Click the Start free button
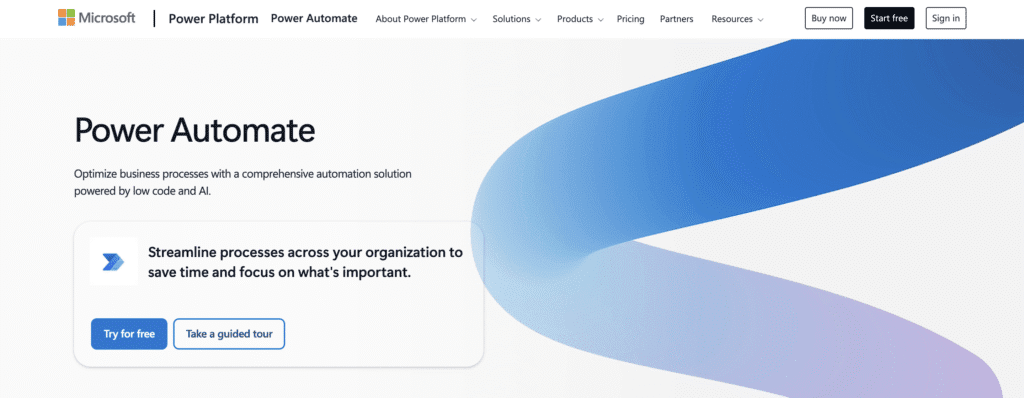This screenshot has height=398, width=1024. pyautogui.click(x=889, y=18)
